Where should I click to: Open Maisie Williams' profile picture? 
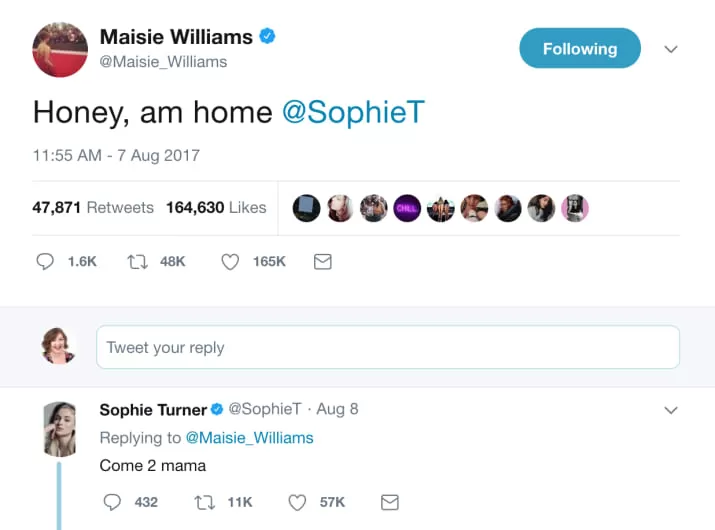point(60,49)
